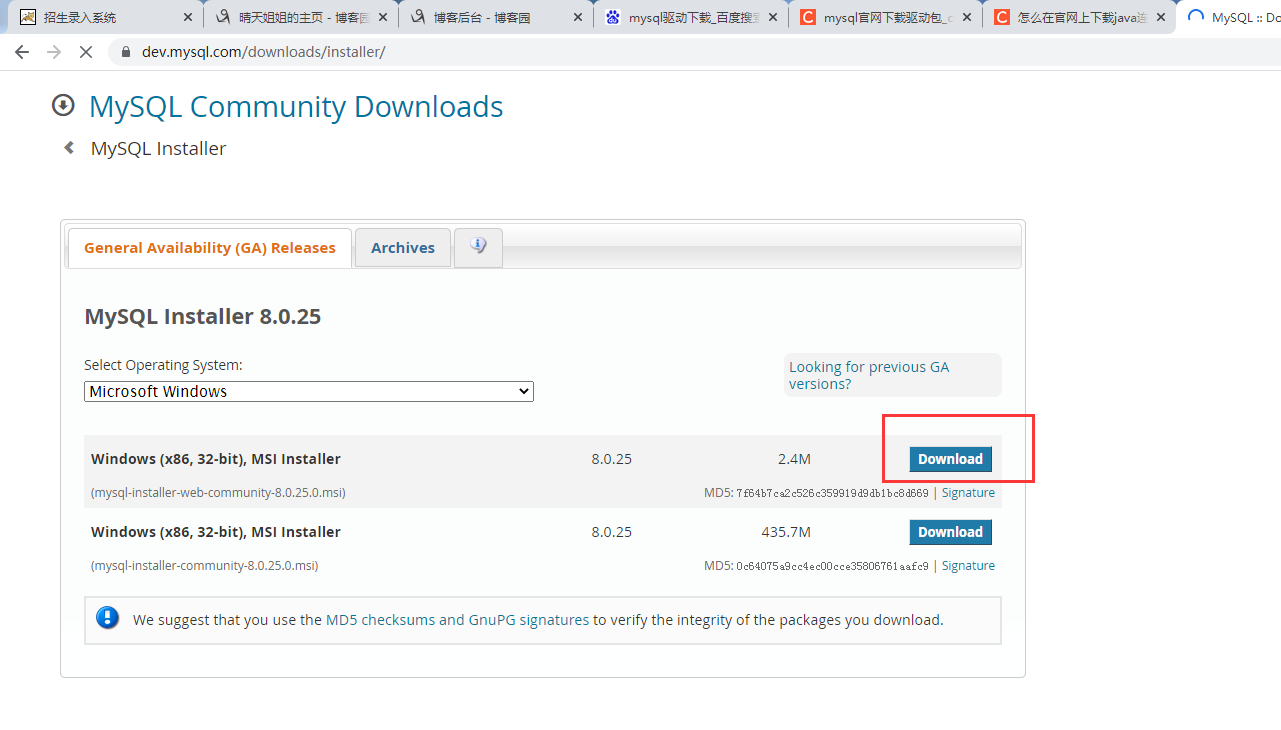1281x730 pixels.
Task: Click the browser forward arrow
Action: 54,52
